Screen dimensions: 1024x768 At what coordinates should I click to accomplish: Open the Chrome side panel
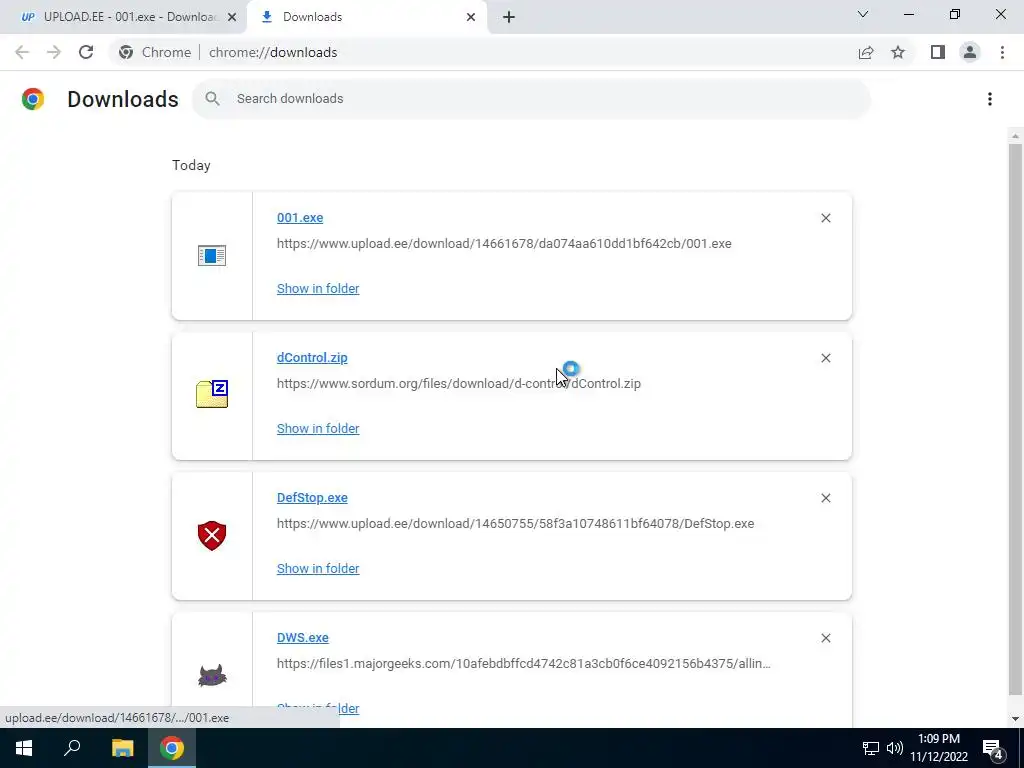(x=938, y=52)
